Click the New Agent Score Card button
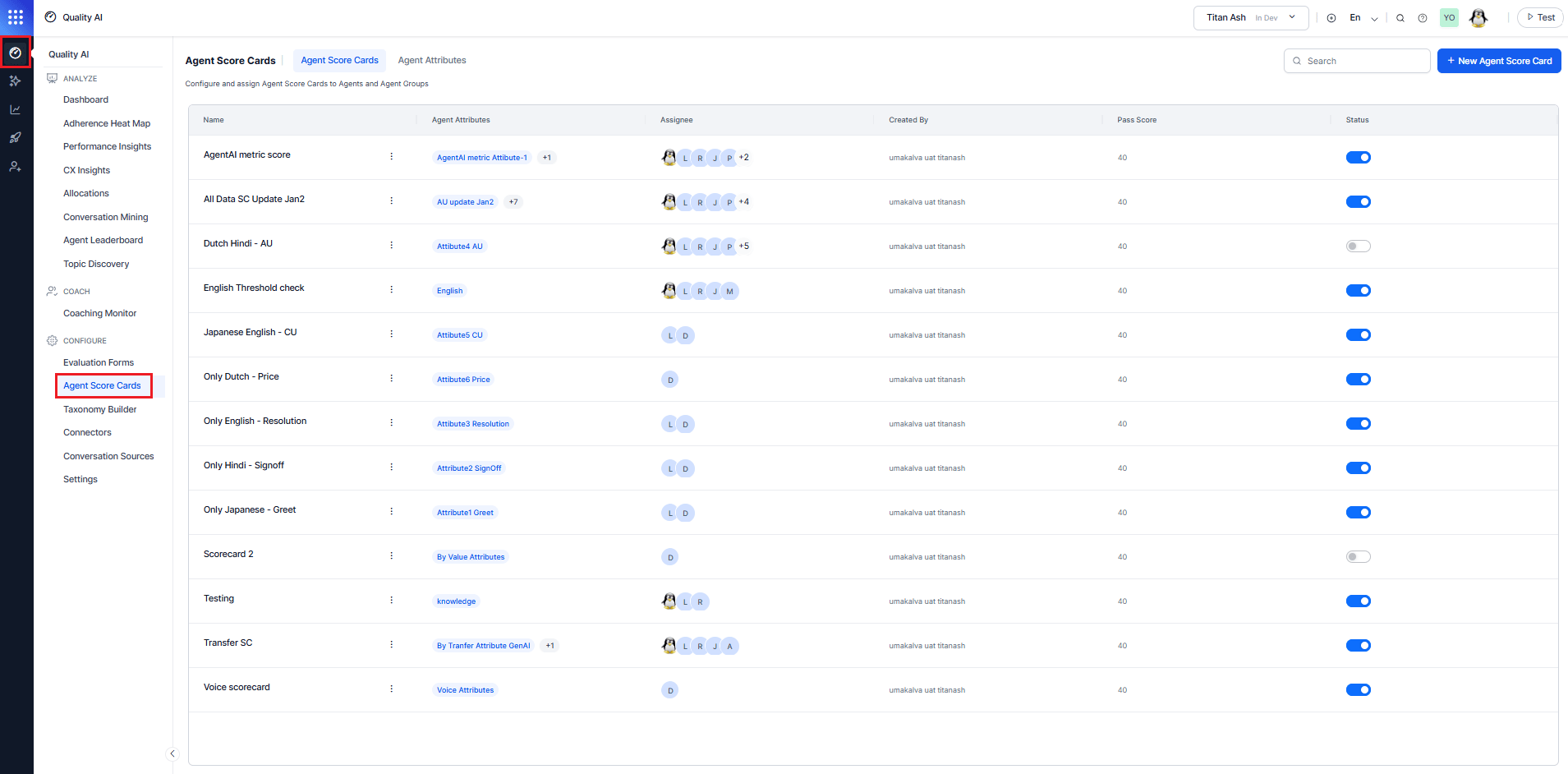The image size is (1568, 774). 1499,61
